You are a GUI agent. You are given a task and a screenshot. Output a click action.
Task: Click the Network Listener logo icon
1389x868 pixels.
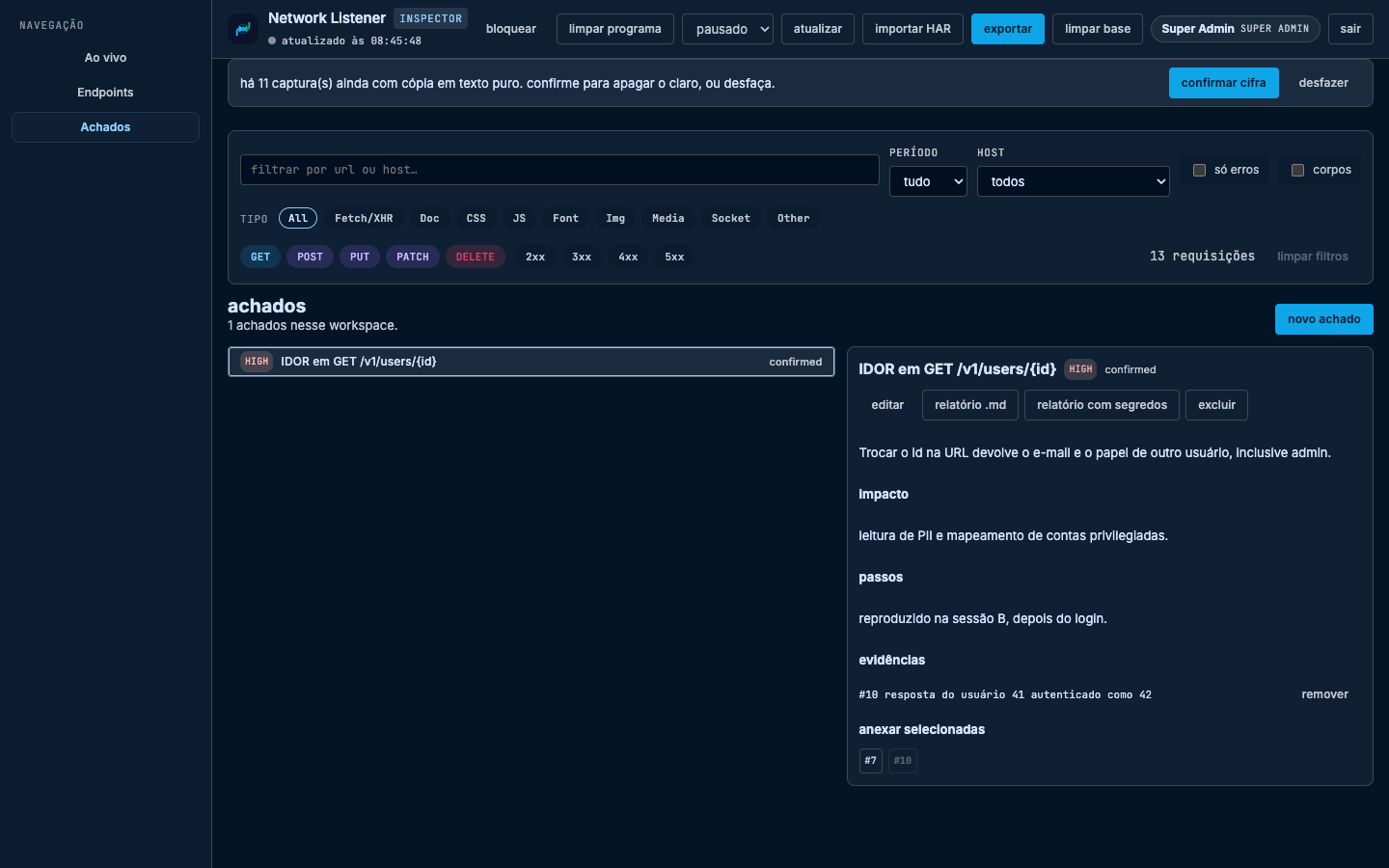click(243, 29)
